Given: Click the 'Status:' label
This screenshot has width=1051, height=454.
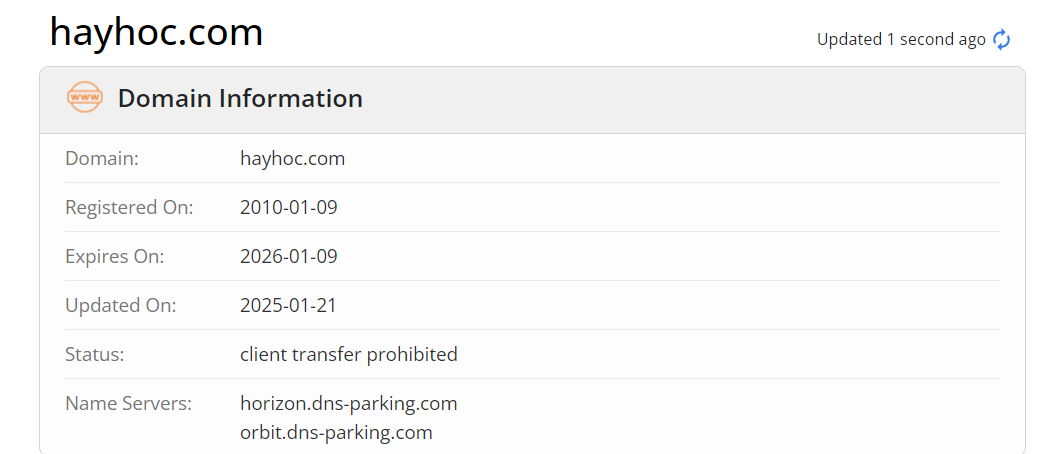Looking at the screenshot, I should click(94, 354).
